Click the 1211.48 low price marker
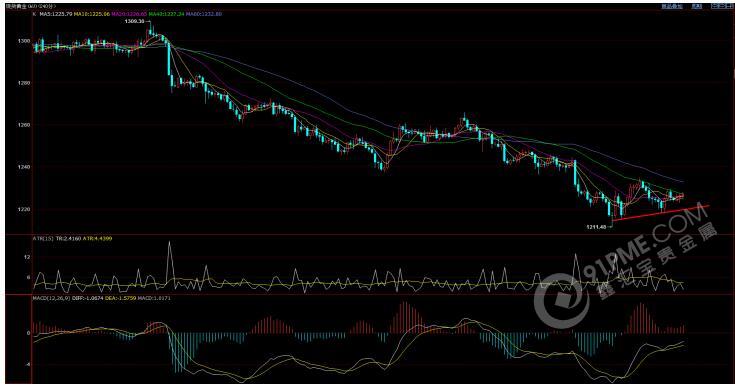This screenshot has width=735, height=385. (596, 226)
